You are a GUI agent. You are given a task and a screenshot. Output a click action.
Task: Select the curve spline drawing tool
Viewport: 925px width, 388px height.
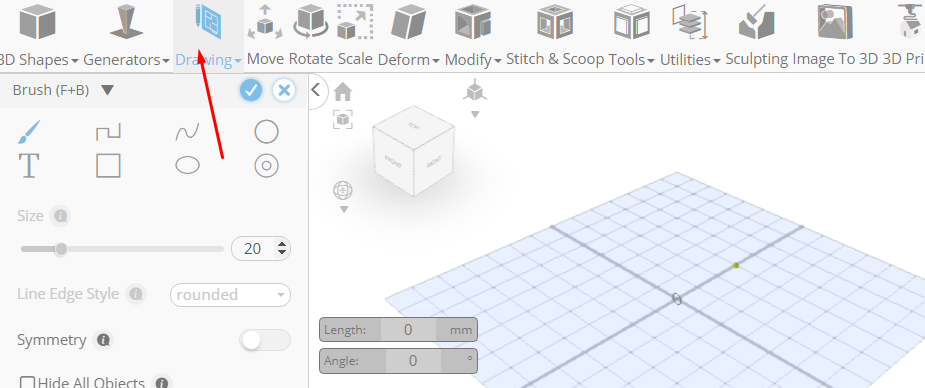[x=187, y=132]
